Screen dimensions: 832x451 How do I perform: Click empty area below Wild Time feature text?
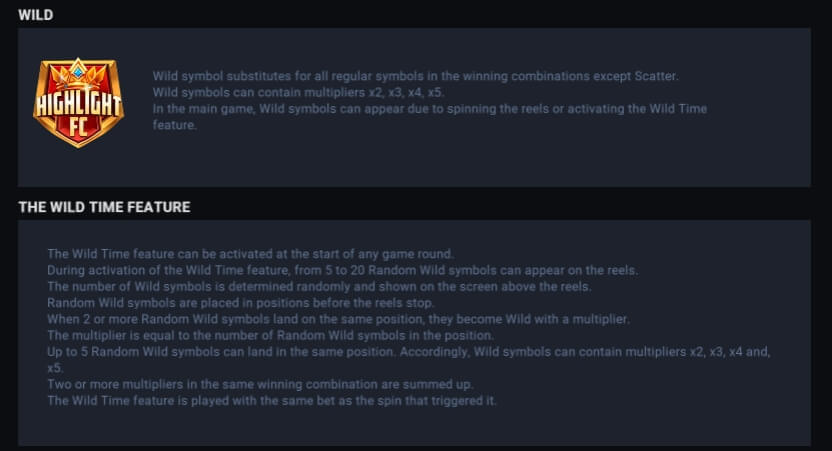[x=414, y=427]
